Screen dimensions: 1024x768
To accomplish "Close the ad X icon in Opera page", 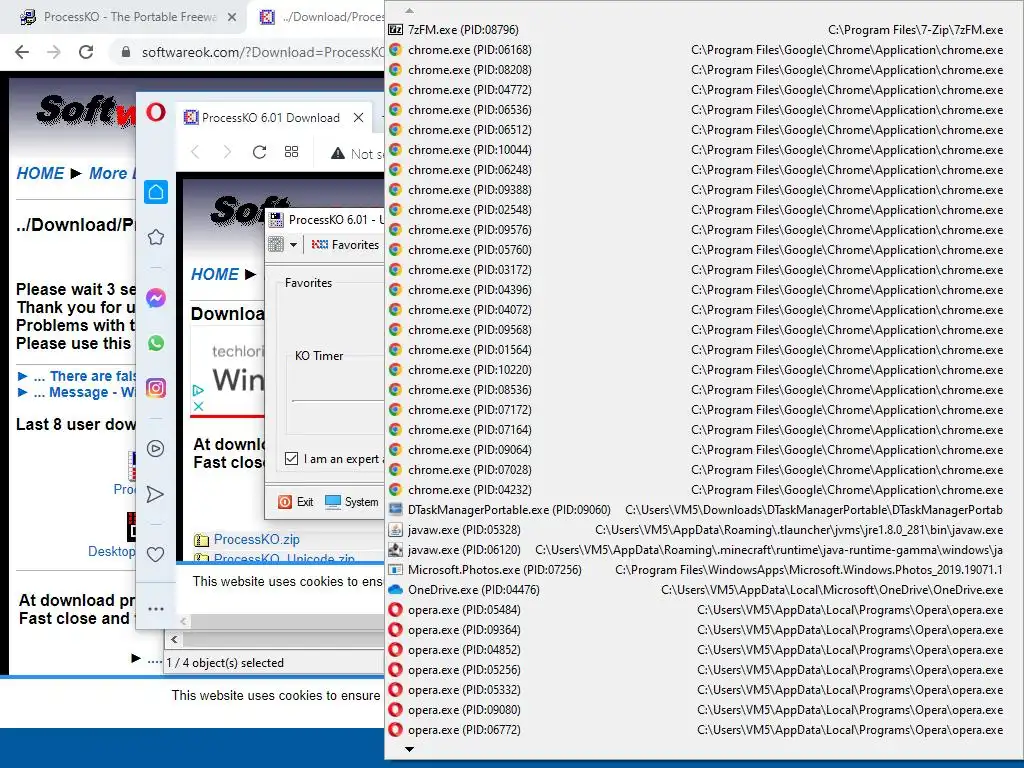I will coord(199,406).
